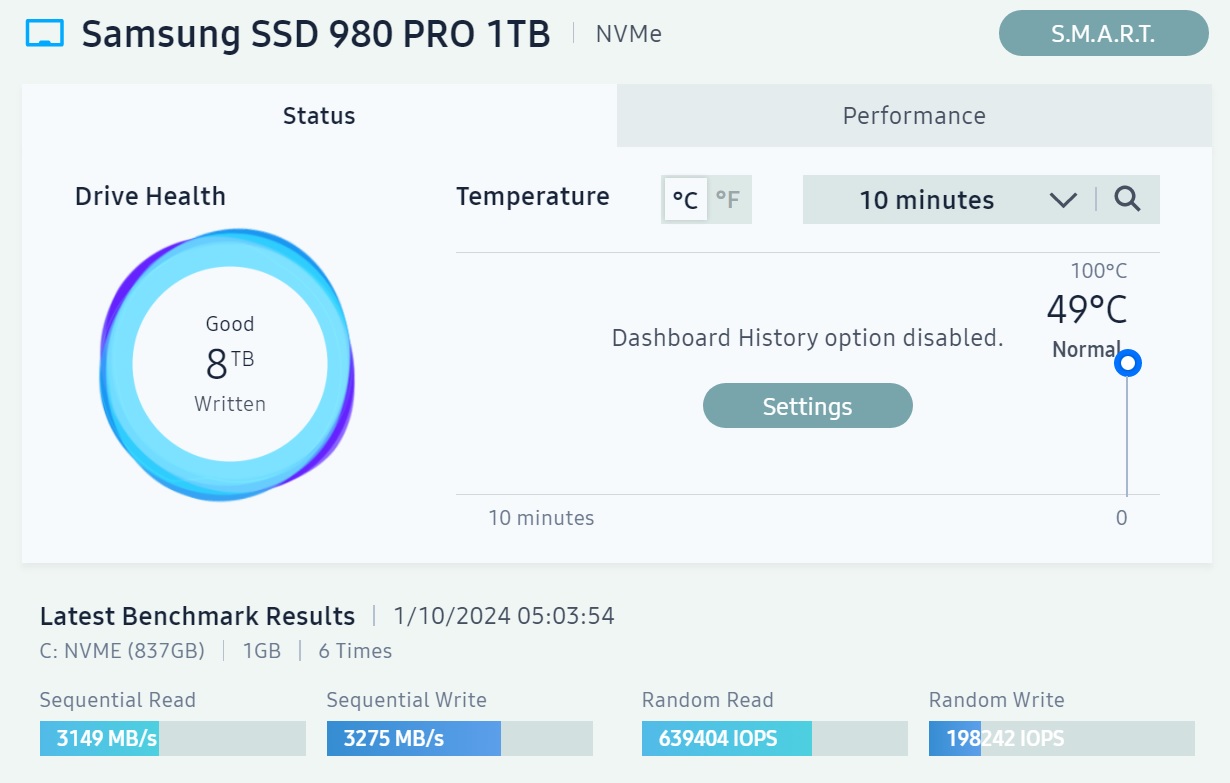Screen dimensions: 1230x783
Task: Switch to the Status tab
Action: coord(319,116)
